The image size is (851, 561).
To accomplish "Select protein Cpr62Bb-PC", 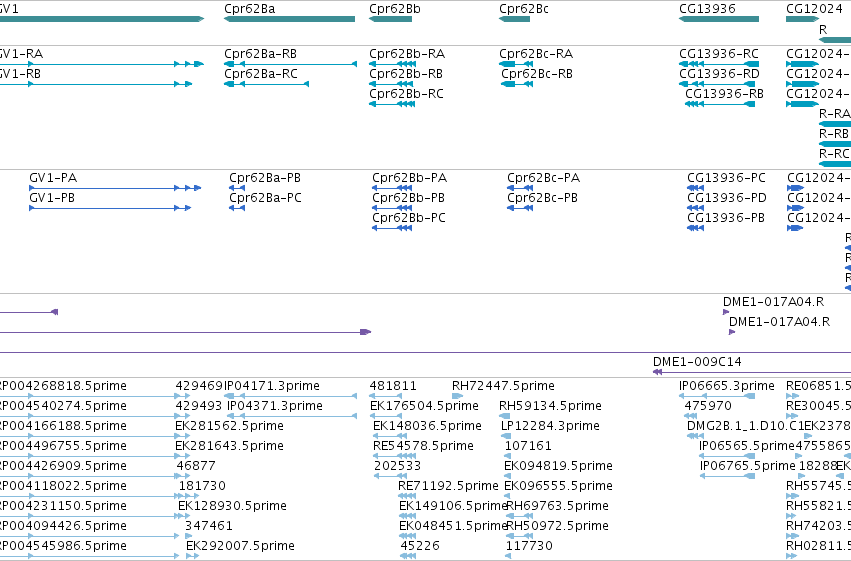I will (409, 218).
